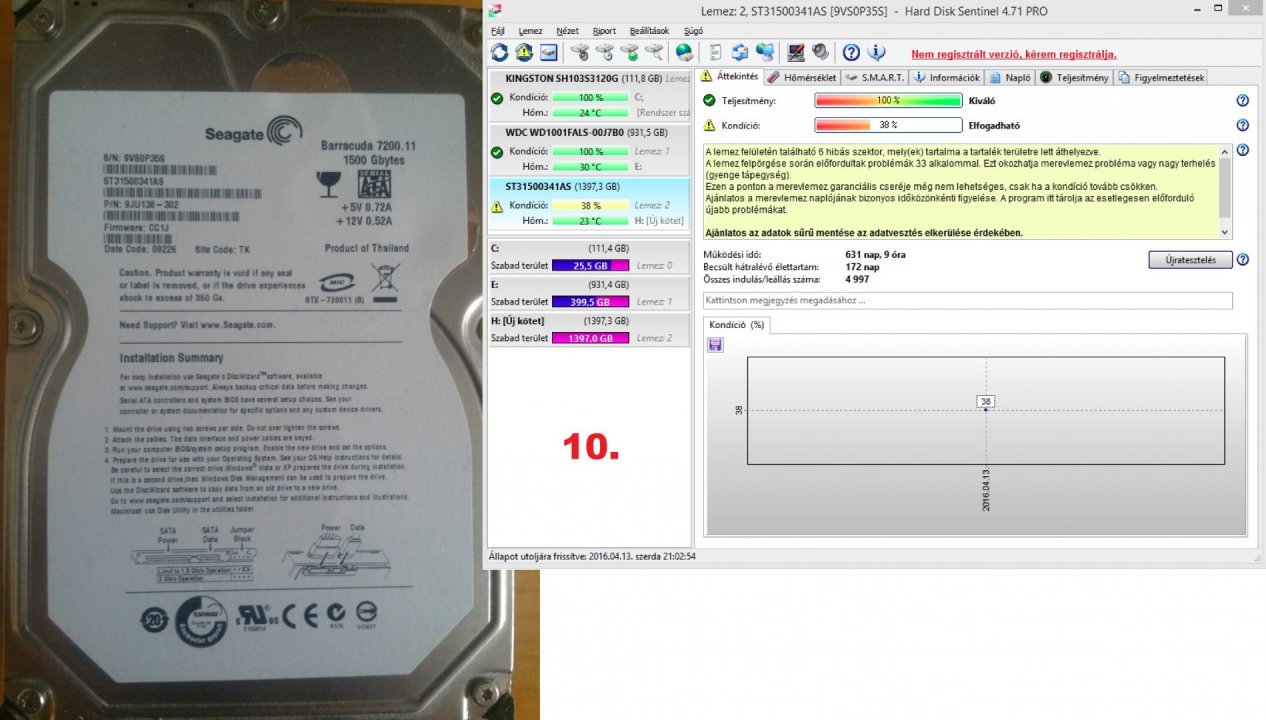The width and height of the screenshot is (1266, 720).
Task: Click the disk test icon with green check
Action: 629,52
